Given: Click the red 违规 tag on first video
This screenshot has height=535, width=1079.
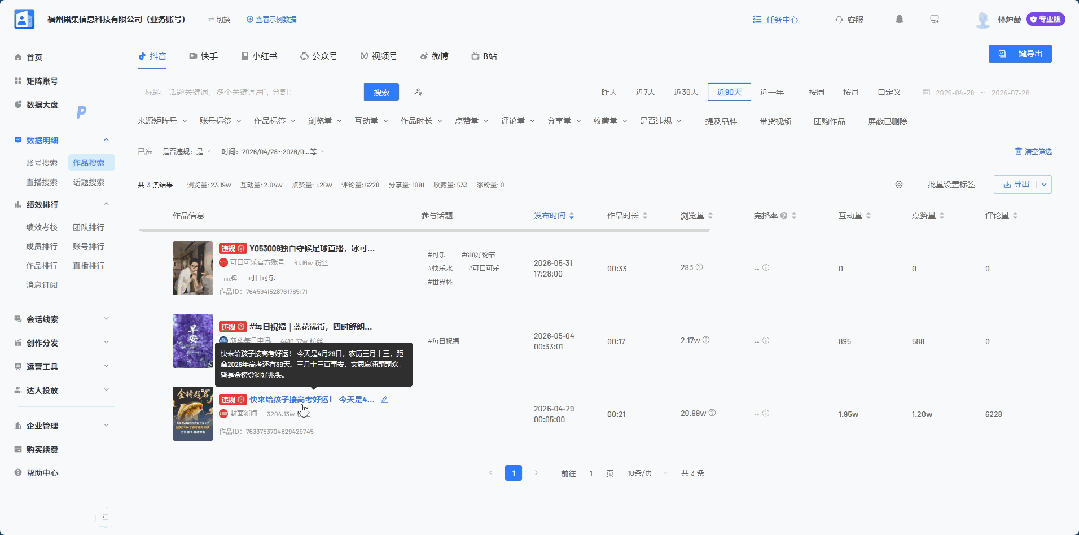Looking at the screenshot, I should 232,248.
